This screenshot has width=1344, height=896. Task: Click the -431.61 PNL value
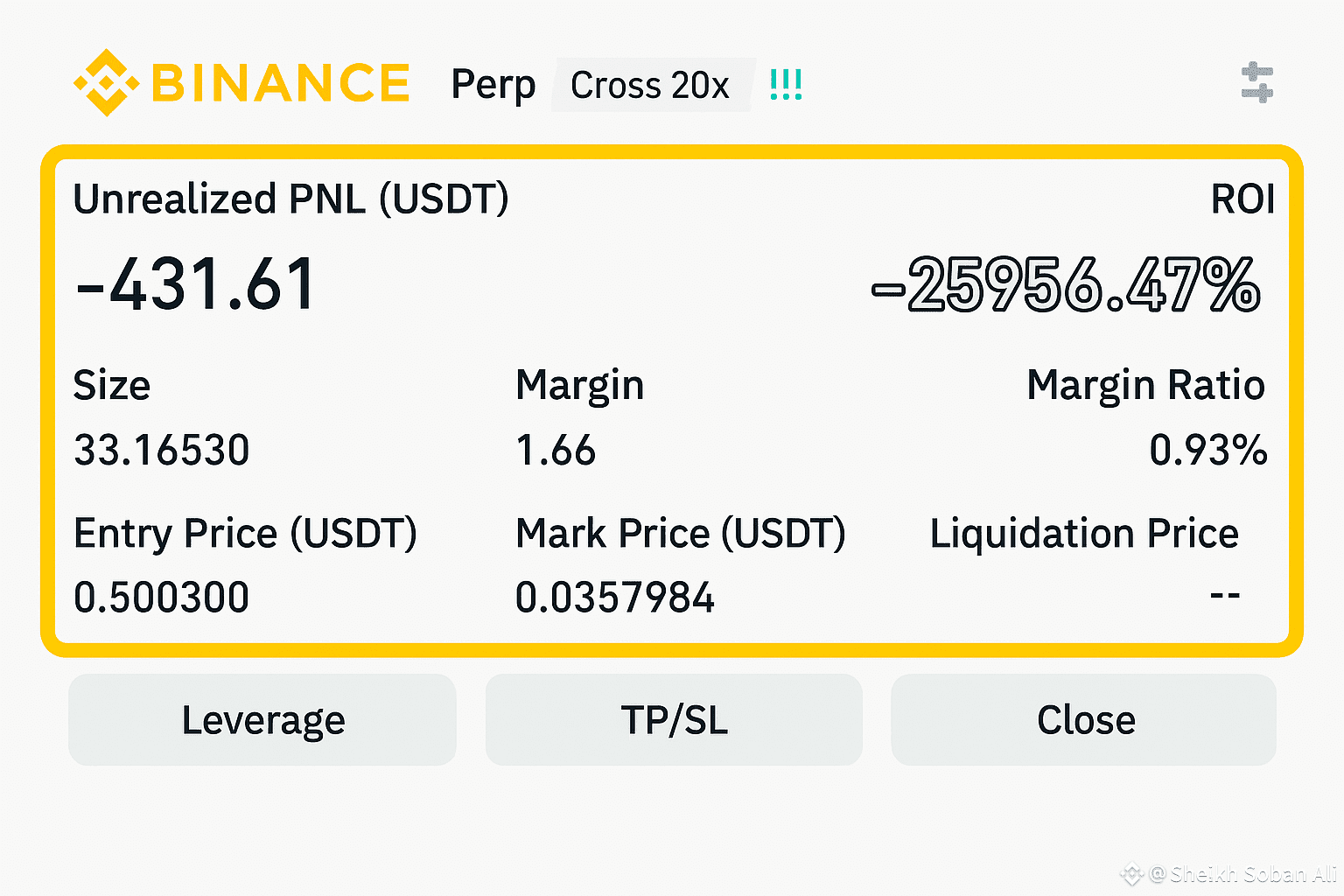click(x=196, y=284)
